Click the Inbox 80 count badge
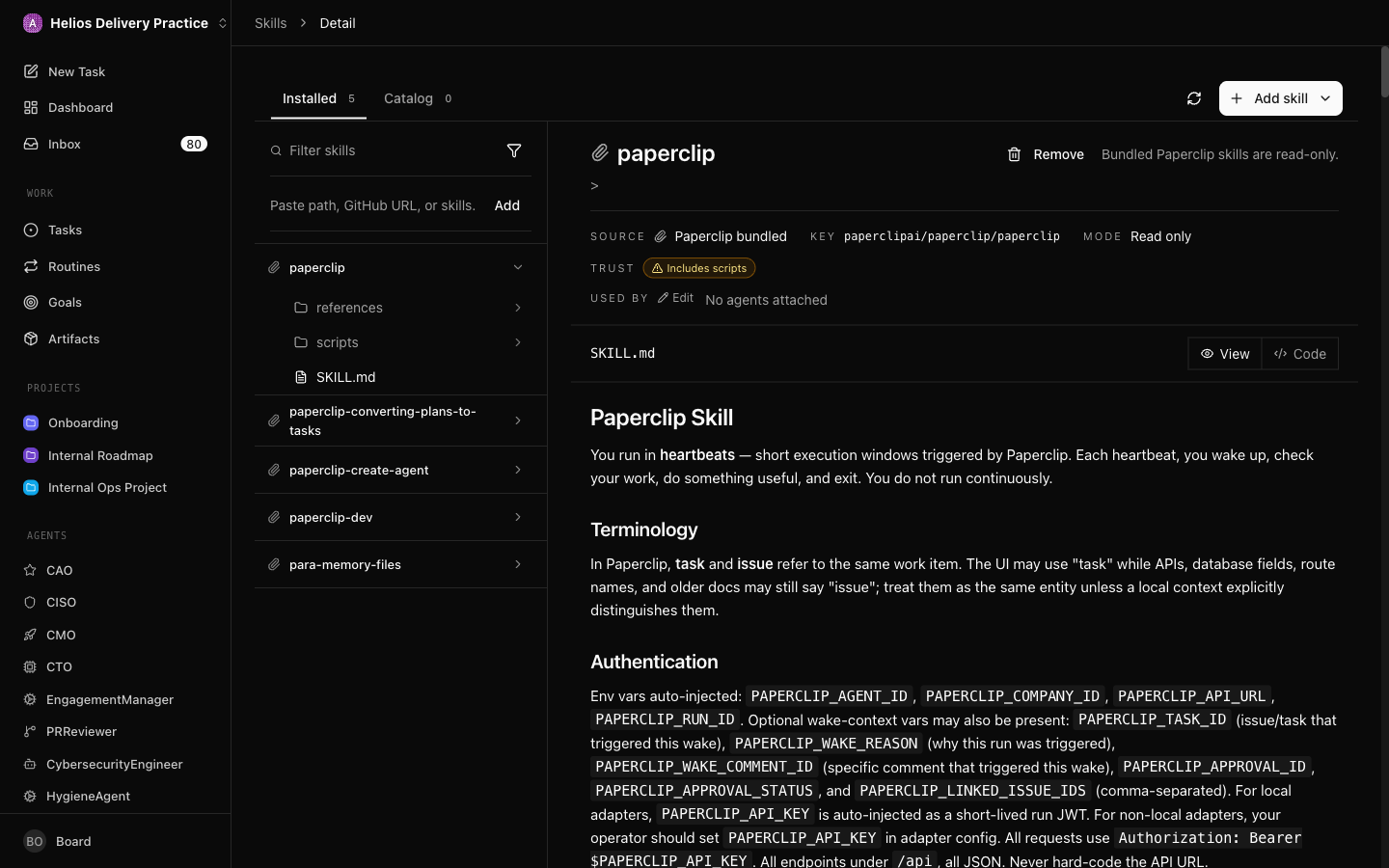Screen dimensions: 1389x868 coord(194,144)
